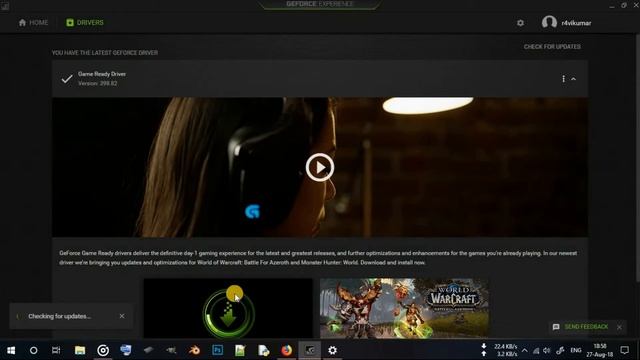Screen dimensions: 640x360
Task: Open Photoshop from the taskbar
Action: (218, 350)
